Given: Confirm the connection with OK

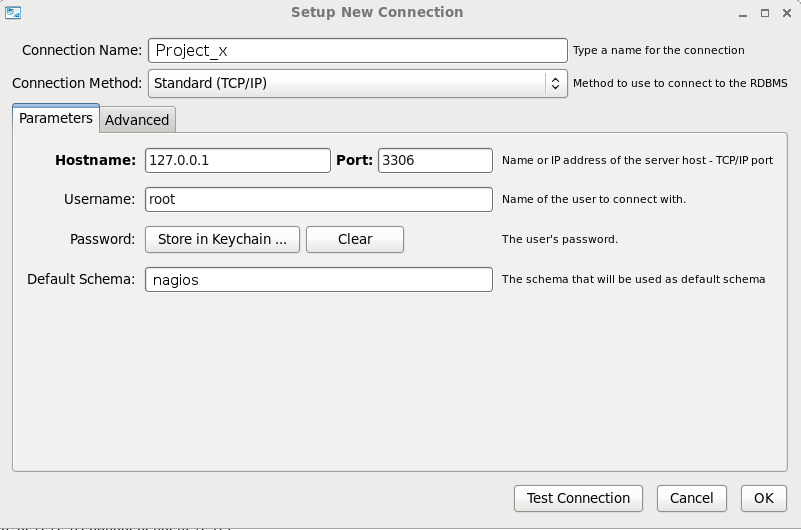Looking at the screenshot, I should pos(764,498).
